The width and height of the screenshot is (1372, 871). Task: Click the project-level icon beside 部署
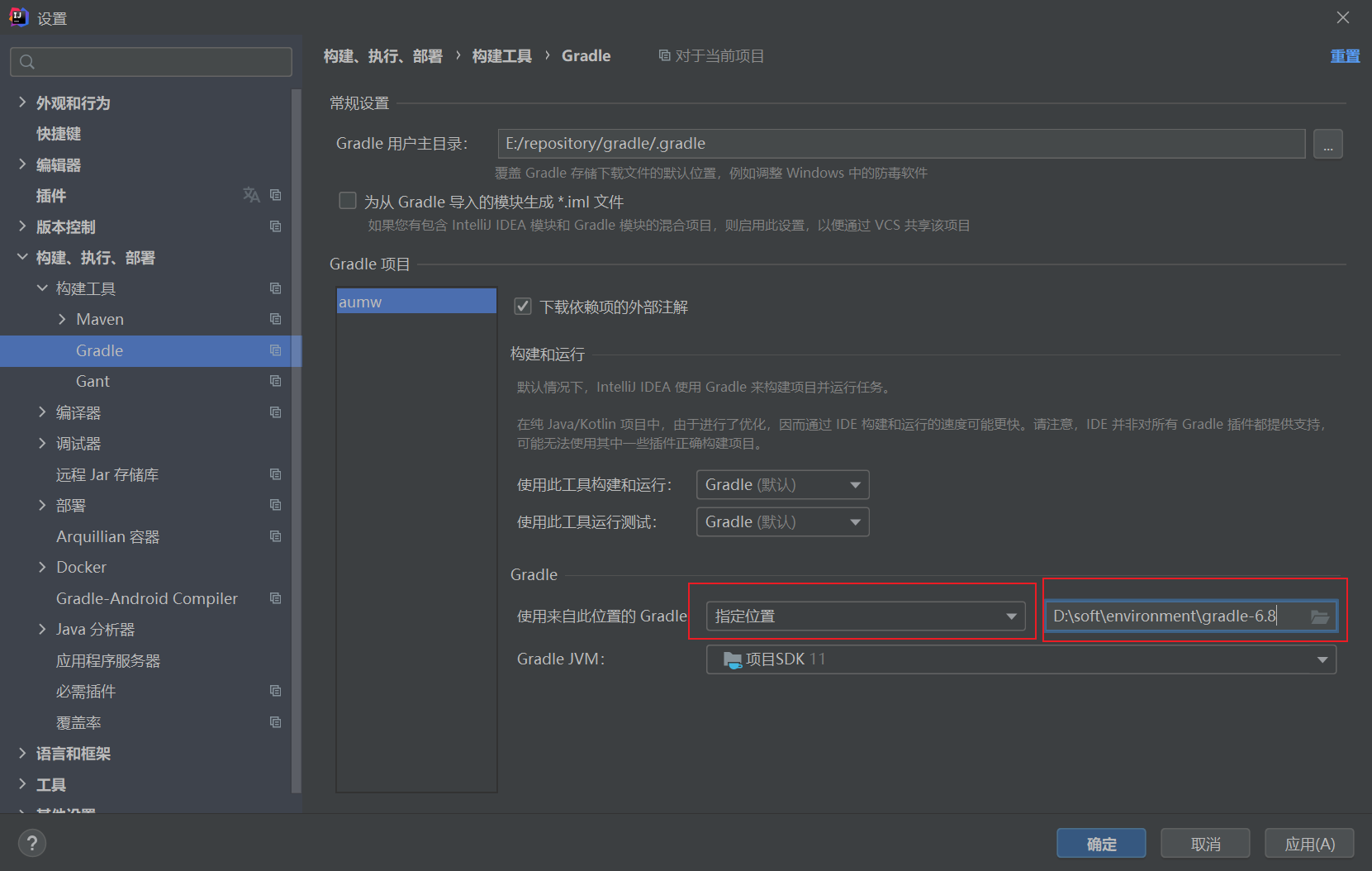(276, 505)
